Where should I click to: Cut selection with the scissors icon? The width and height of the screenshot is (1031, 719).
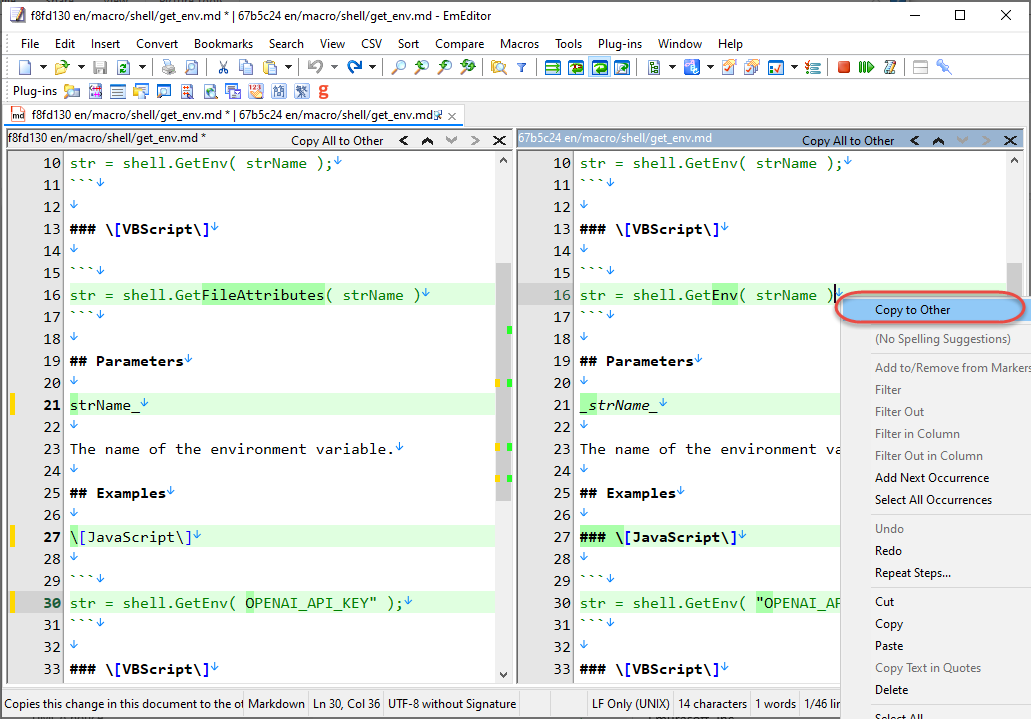(x=224, y=67)
